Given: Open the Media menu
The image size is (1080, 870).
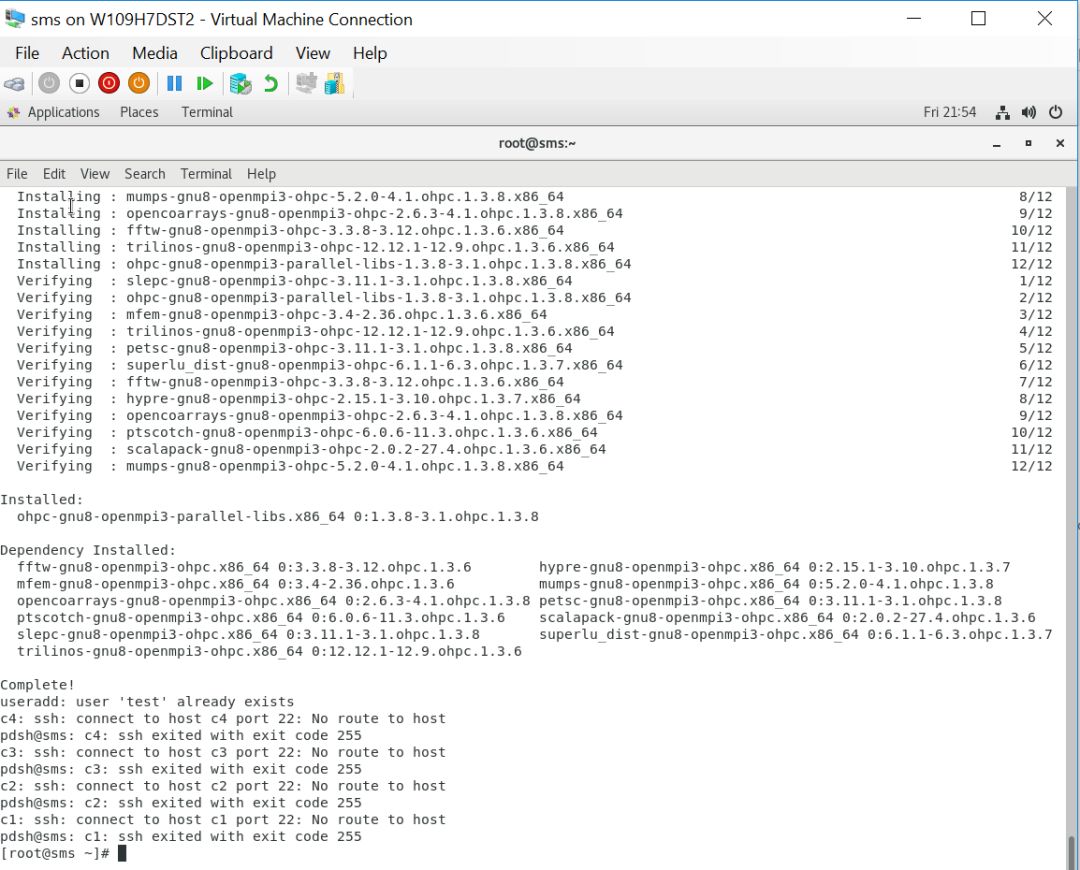Looking at the screenshot, I should 154,53.
